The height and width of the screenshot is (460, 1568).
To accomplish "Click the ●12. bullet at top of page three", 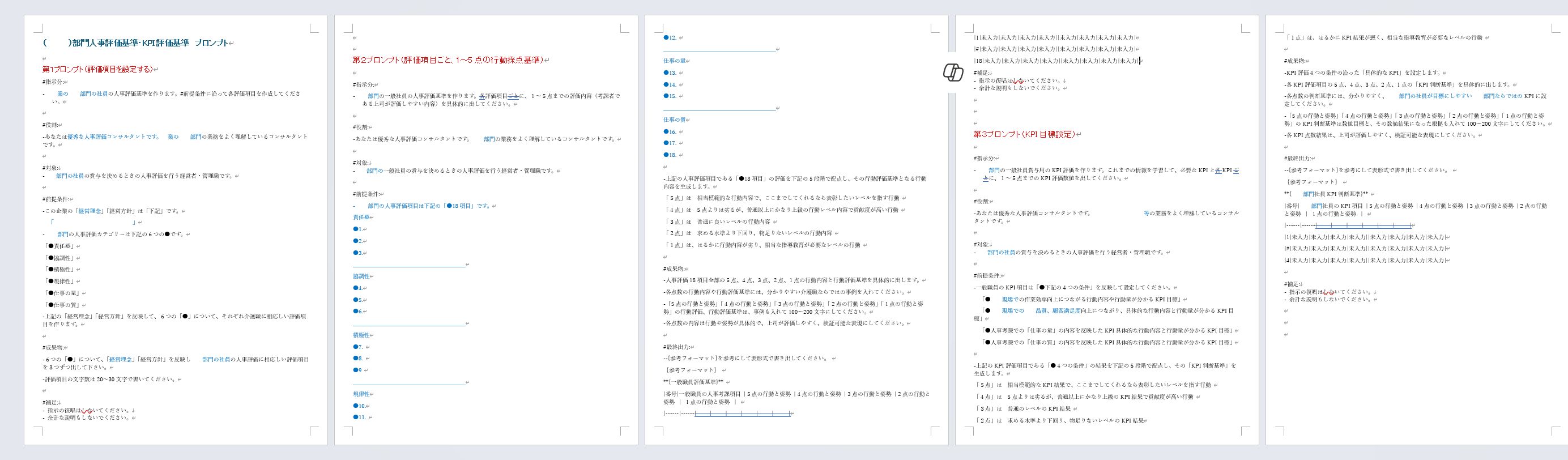I will [670, 38].
